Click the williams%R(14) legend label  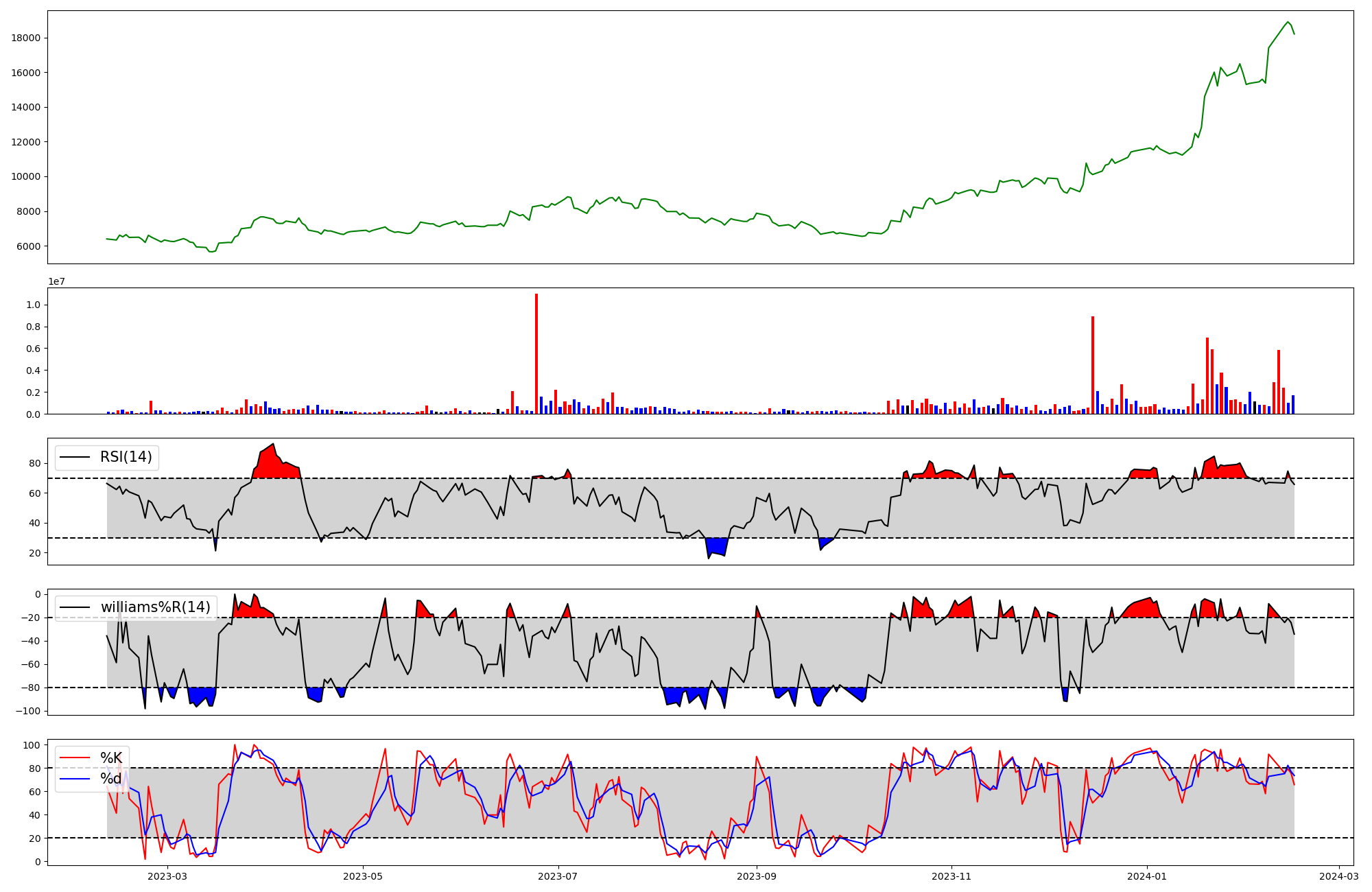click(156, 607)
